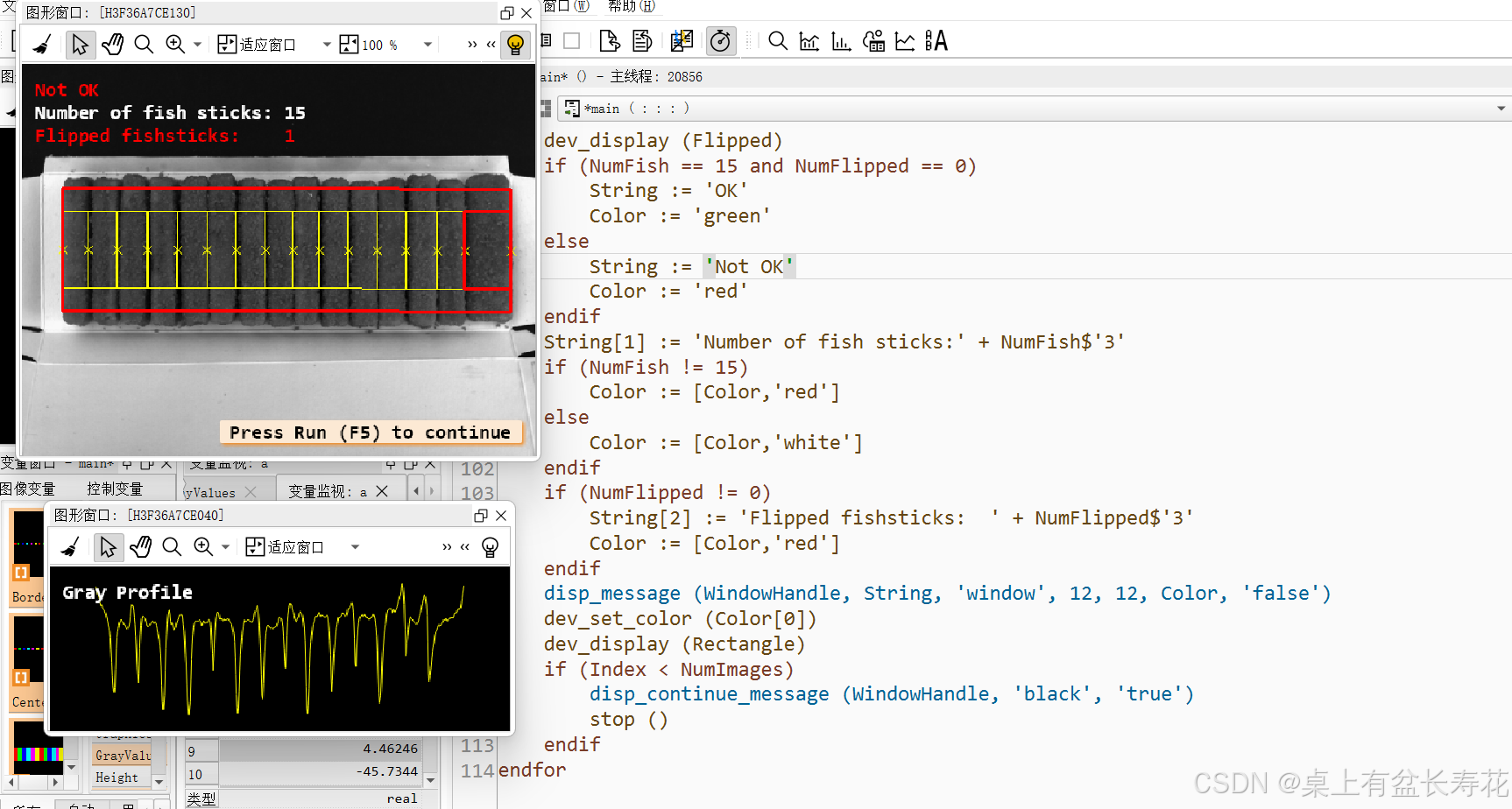Click the 适应窗口 button in Gray Profile window

(285, 547)
